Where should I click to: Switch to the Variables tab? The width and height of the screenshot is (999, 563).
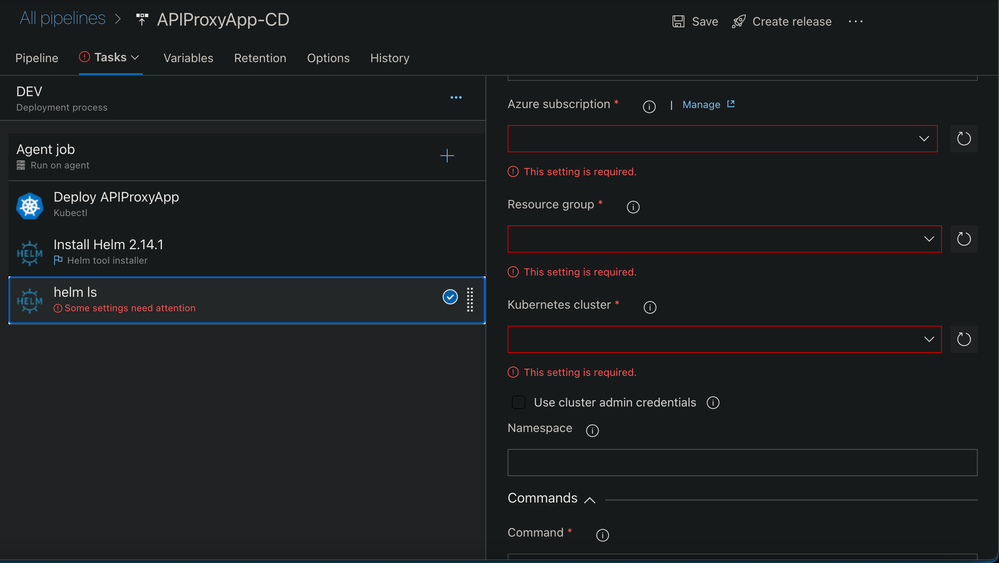click(188, 58)
